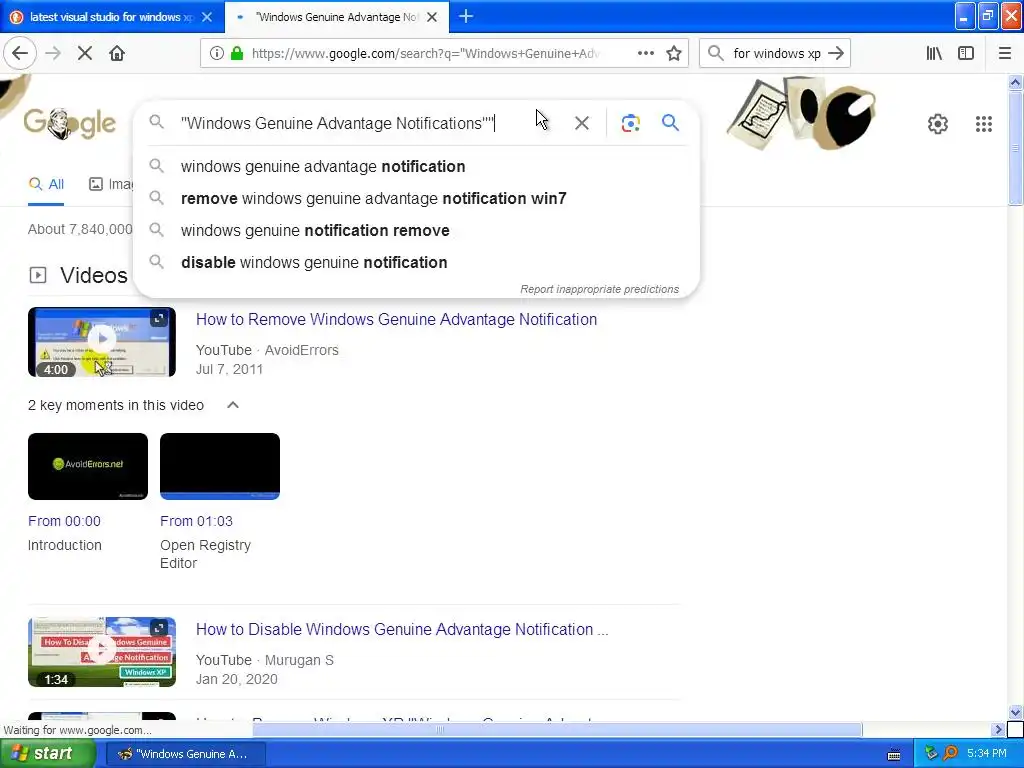
Task: Click the keyboard icon on taskbar
Action: point(894,755)
